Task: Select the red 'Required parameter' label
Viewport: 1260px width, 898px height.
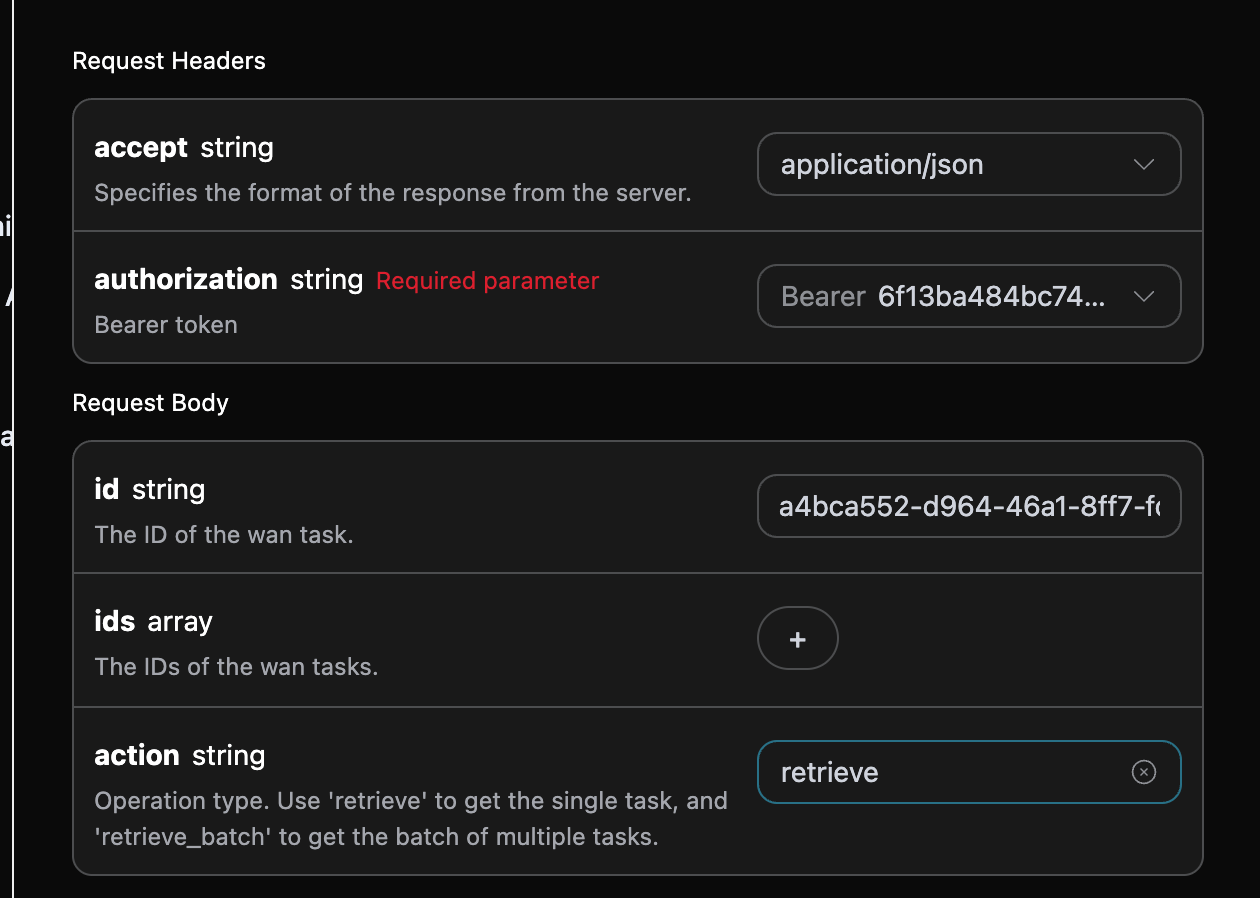Action: click(x=487, y=281)
